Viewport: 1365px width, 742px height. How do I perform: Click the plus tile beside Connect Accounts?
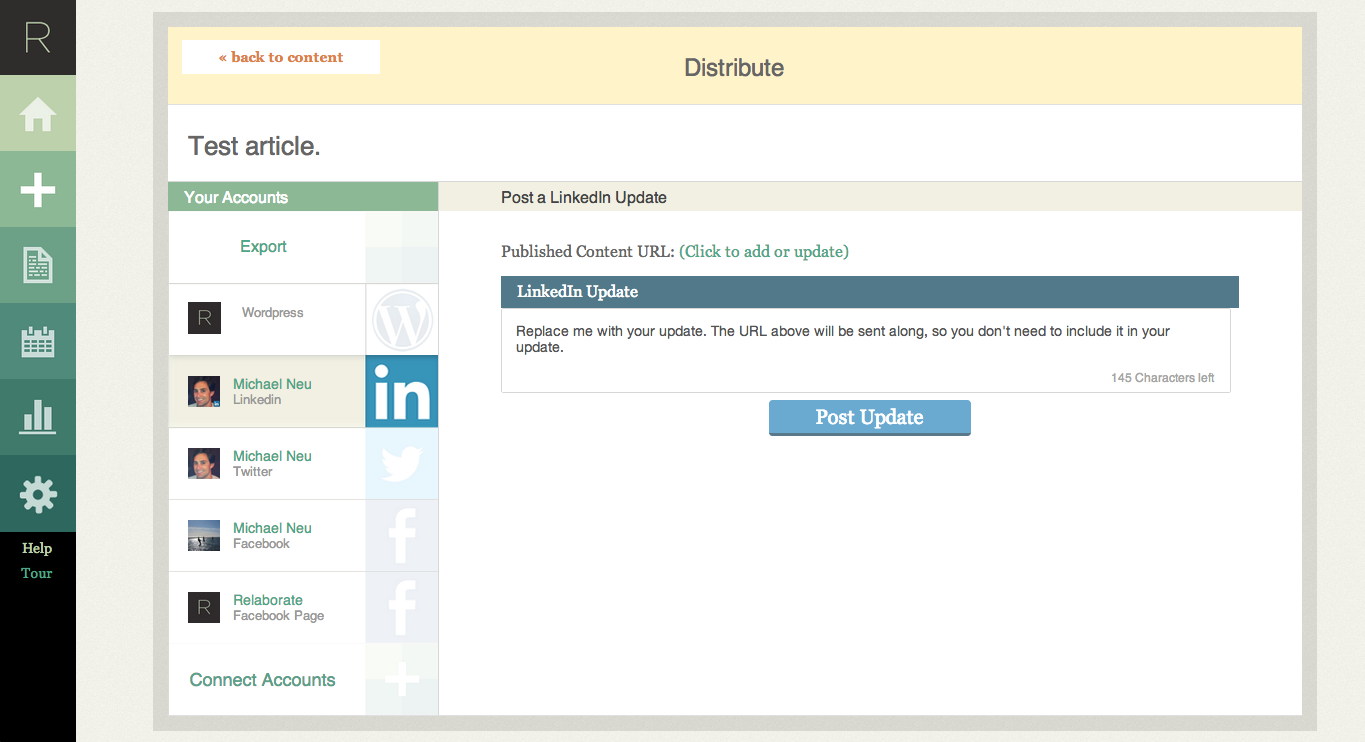[402, 680]
